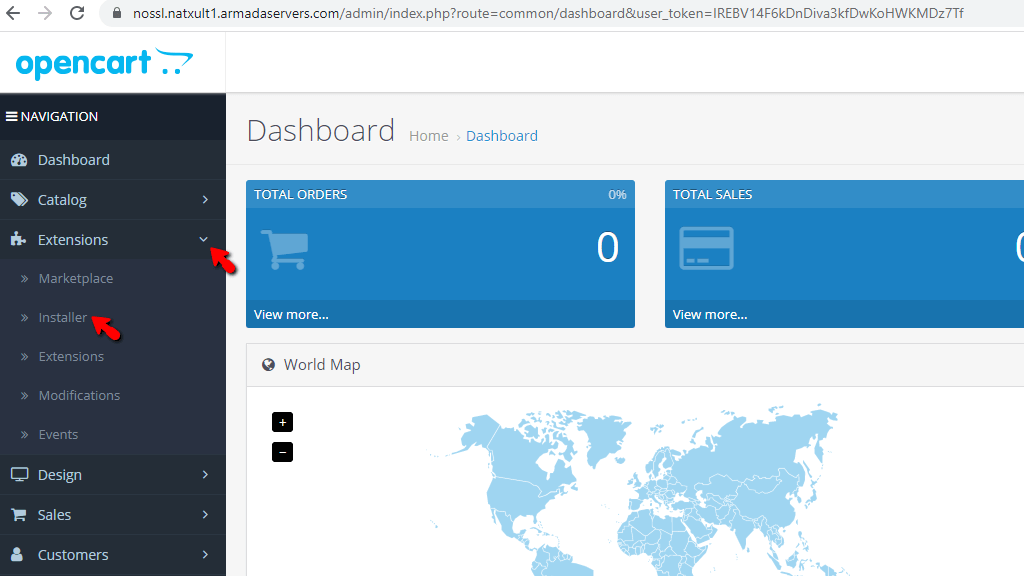Click View more on Total Orders
Image resolution: width=1024 pixels, height=576 pixels.
tap(291, 313)
